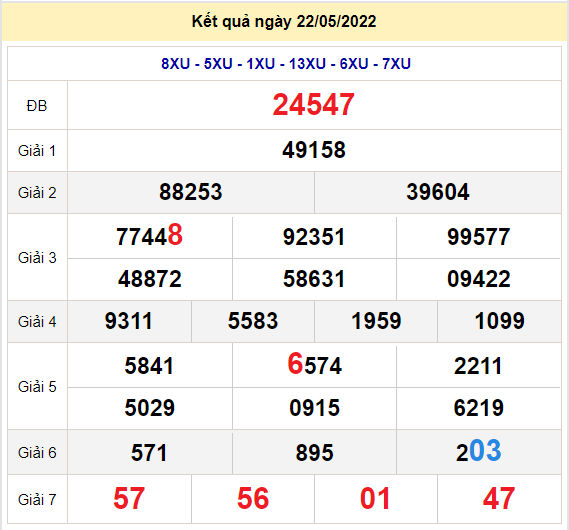
Task: Click the Giải 1 label
Action: pyautogui.click(x=37, y=151)
